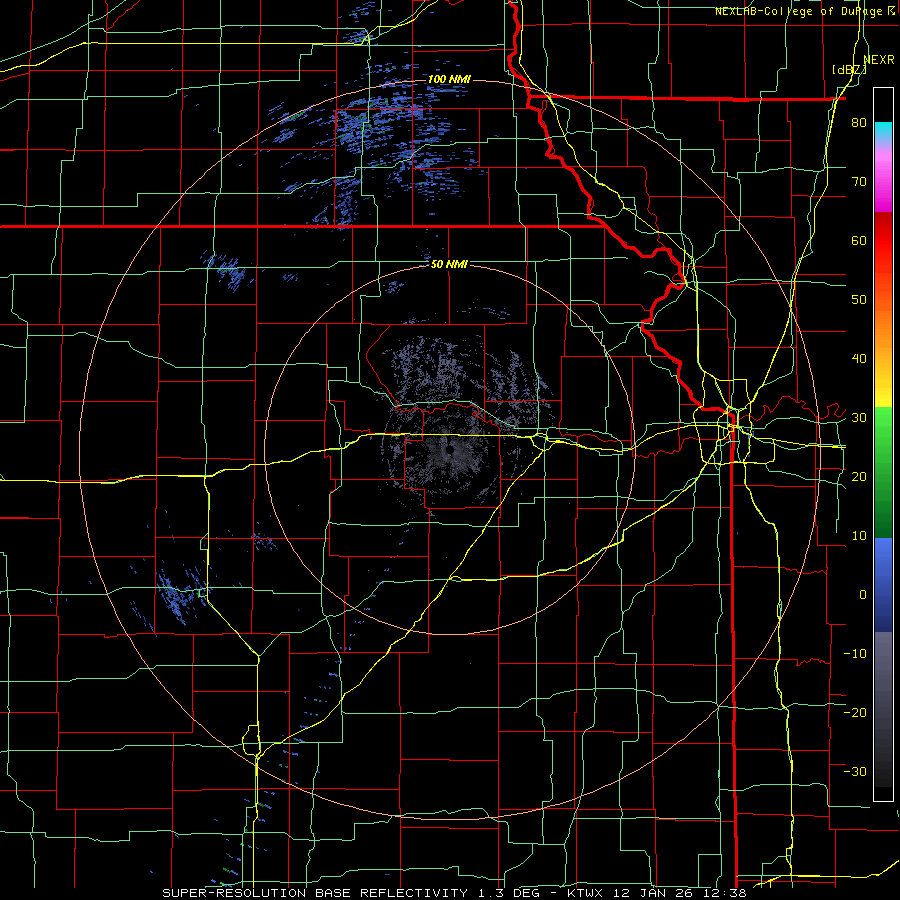Click the magenta band of reflectivity colorbar

[x=883, y=184]
